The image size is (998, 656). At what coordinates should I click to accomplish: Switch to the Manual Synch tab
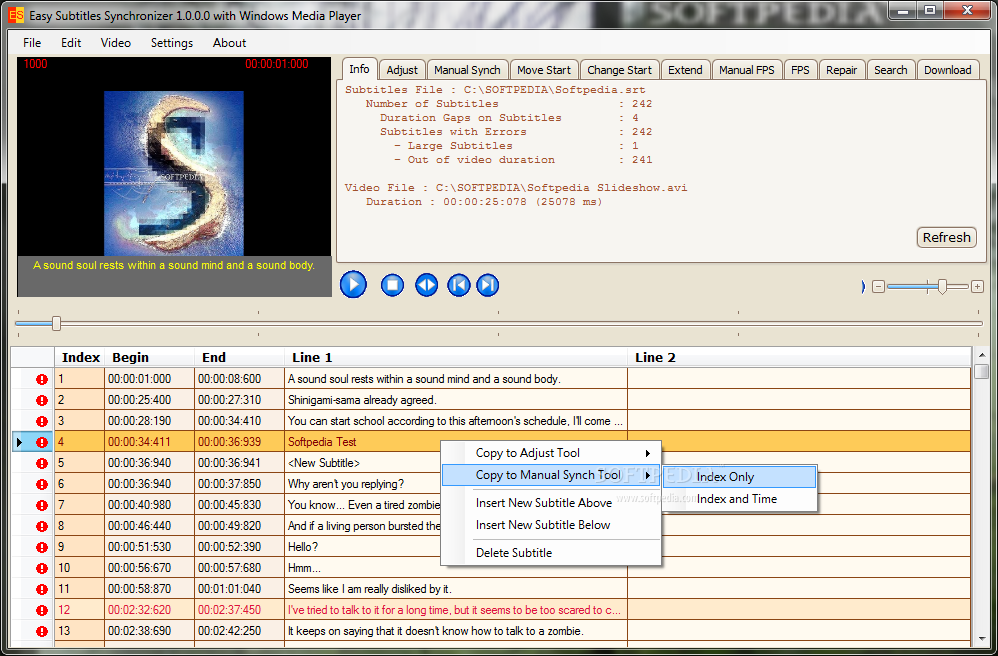468,70
